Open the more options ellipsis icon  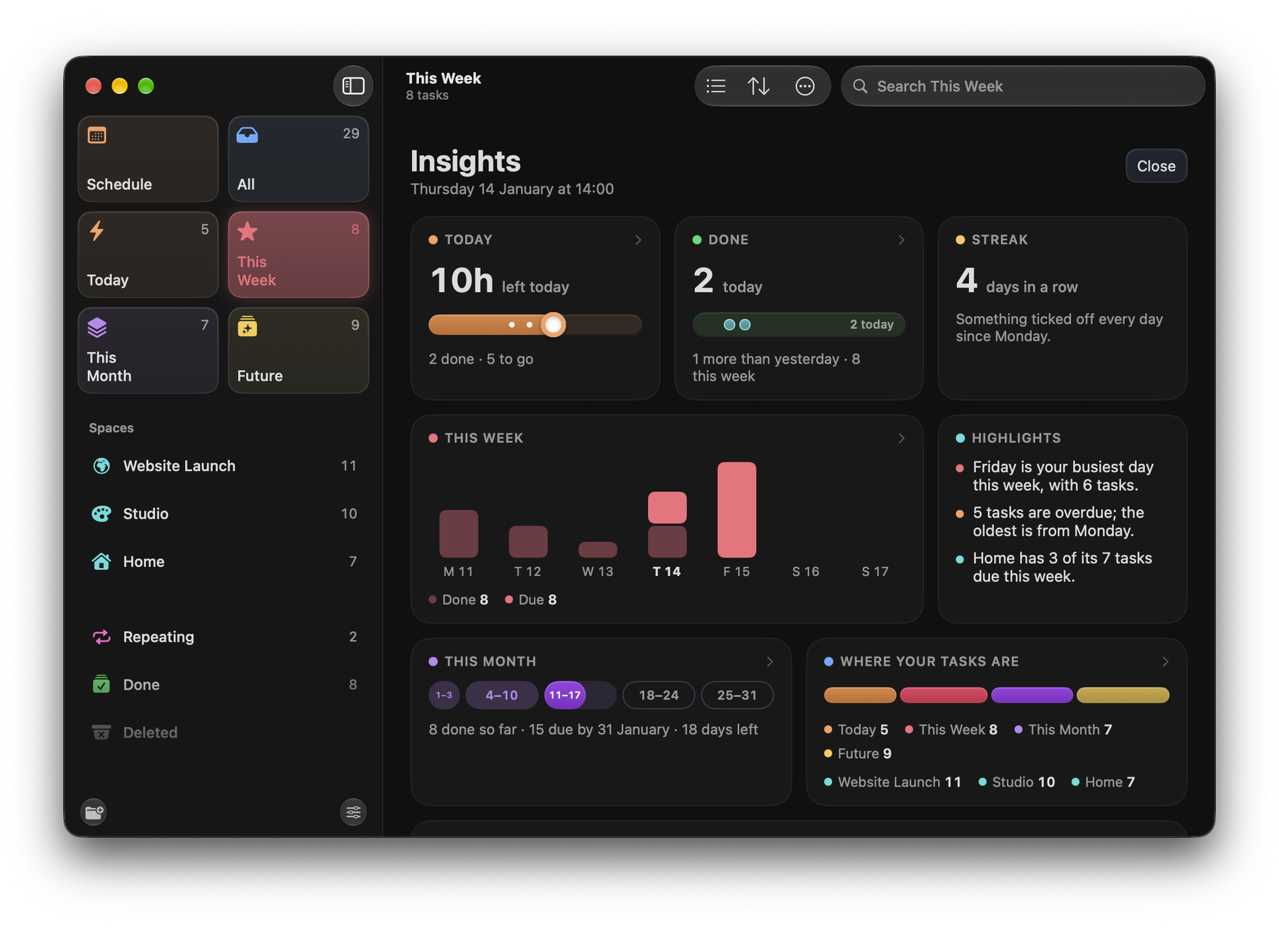coord(805,86)
